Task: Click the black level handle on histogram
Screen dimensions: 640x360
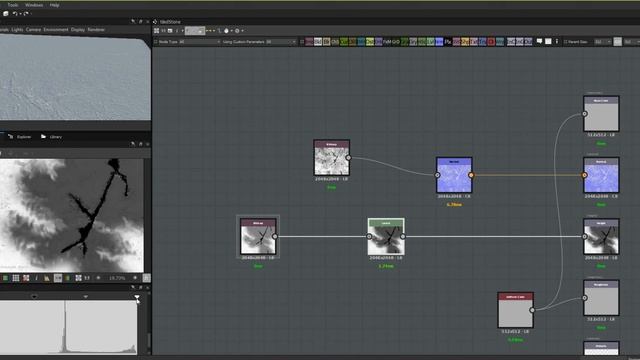Action: click(34, 297)
